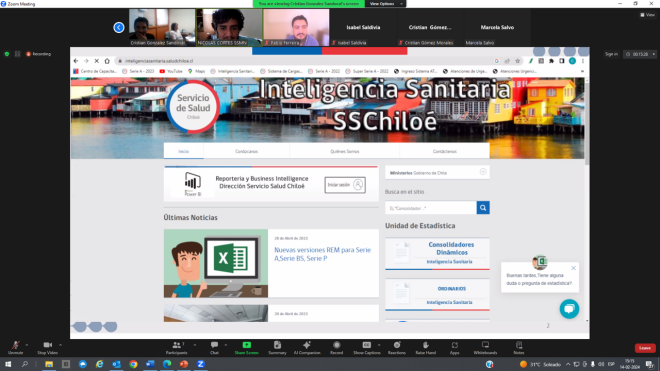Open the View Options dropdown
660x371 pixels.
[386, 4]
